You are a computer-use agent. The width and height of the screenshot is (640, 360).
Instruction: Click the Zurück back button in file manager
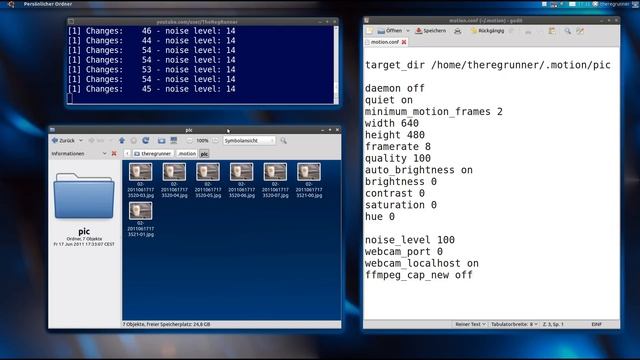point(63,140)
